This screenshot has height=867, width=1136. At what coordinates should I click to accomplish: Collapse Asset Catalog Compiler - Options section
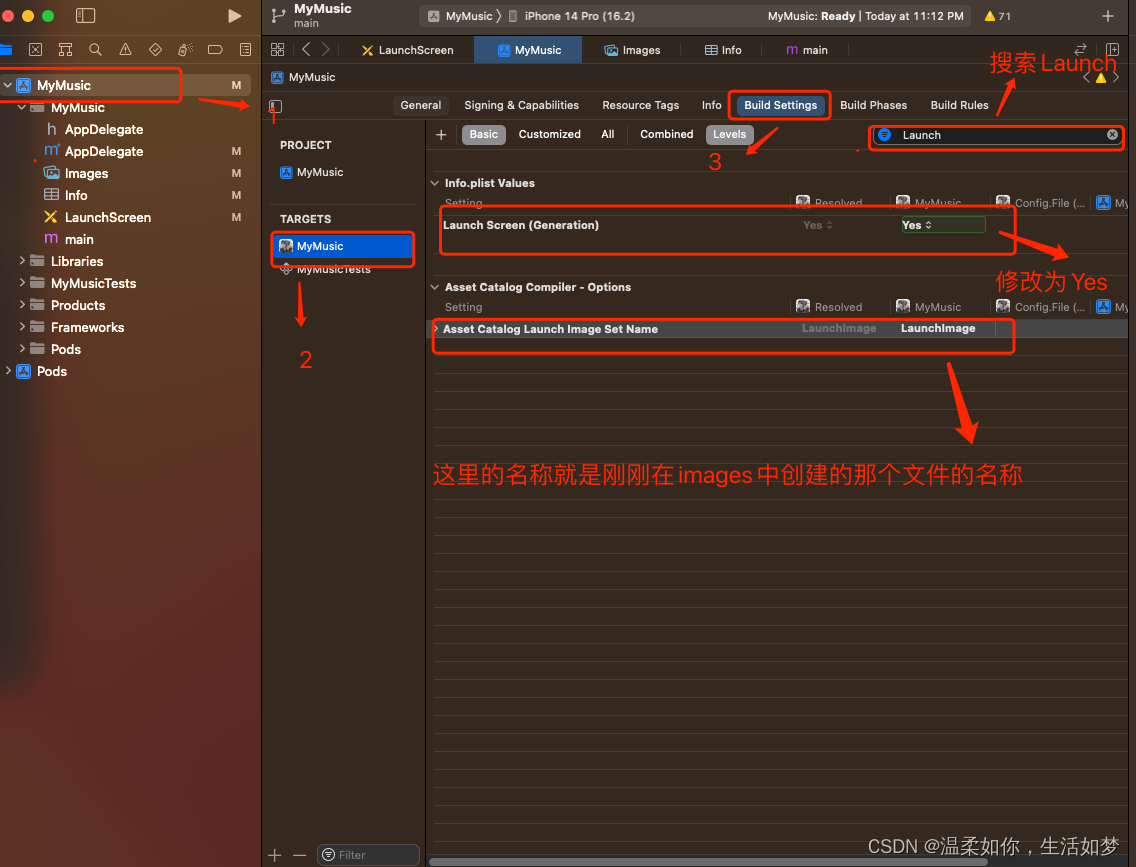pyautogui.click(x=434, y=287)
